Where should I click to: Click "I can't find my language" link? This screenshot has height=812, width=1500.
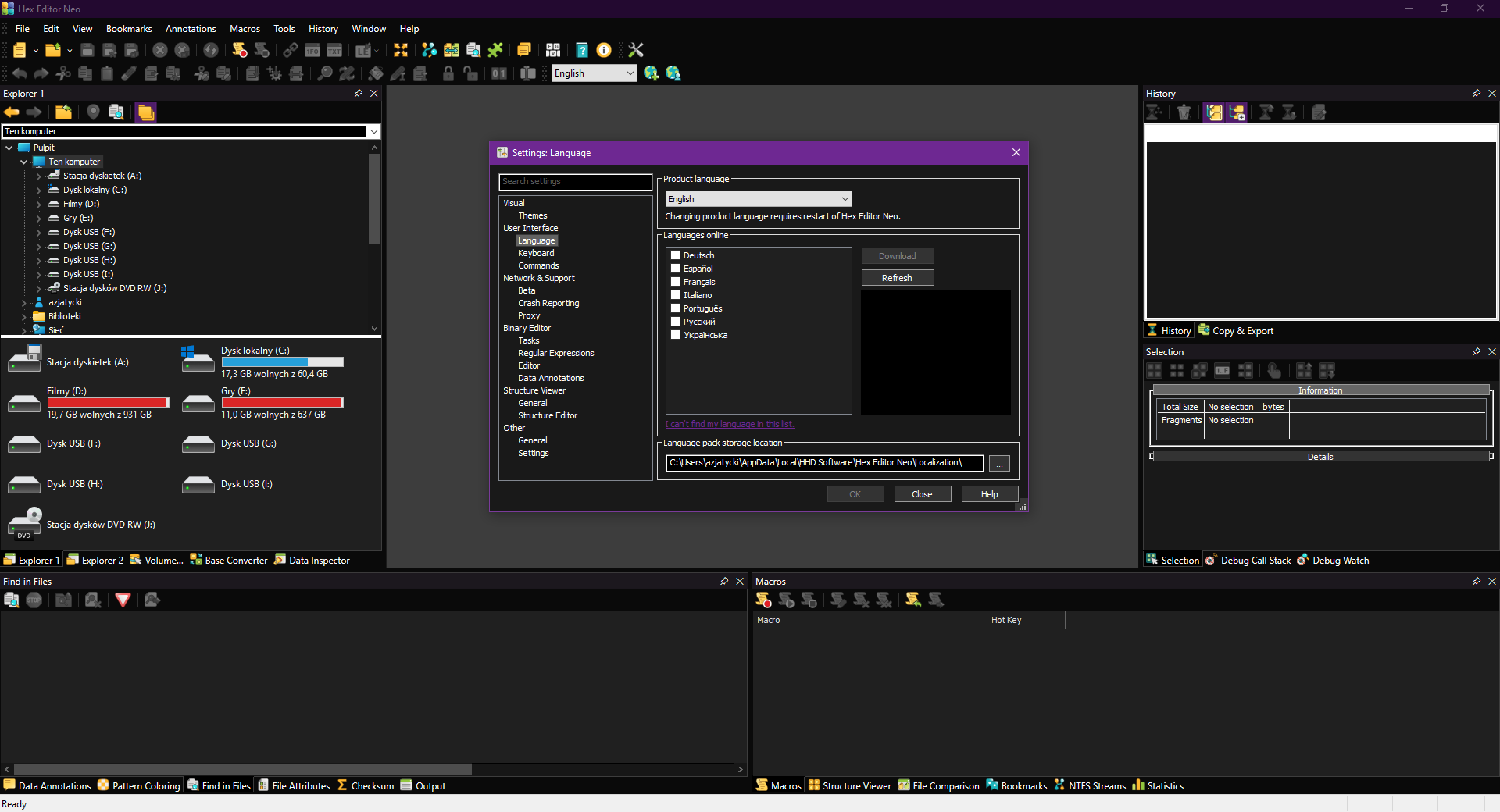click(x=730, y=424)
